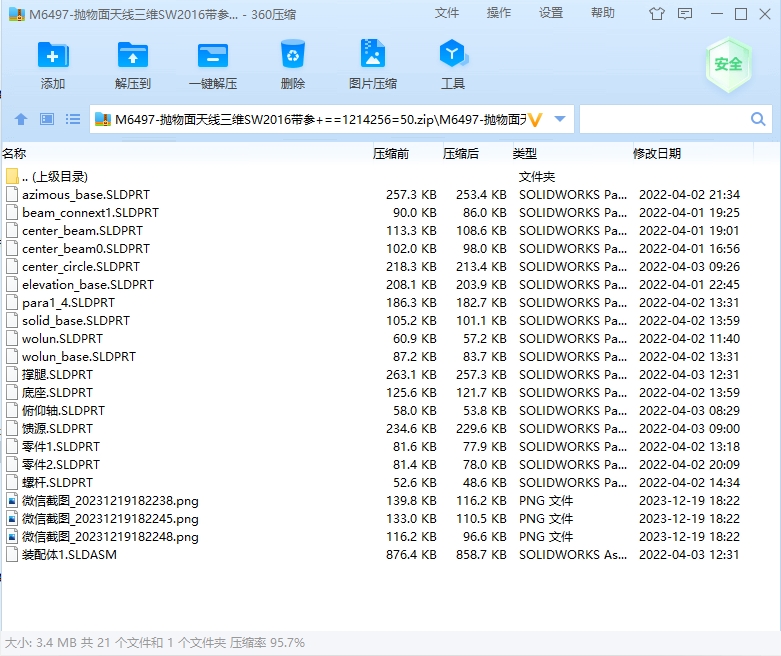Viewport: 781px width, 656px height.
Task: Select file 馈源.SLDPRT
Action: click(x=57, y=428)
